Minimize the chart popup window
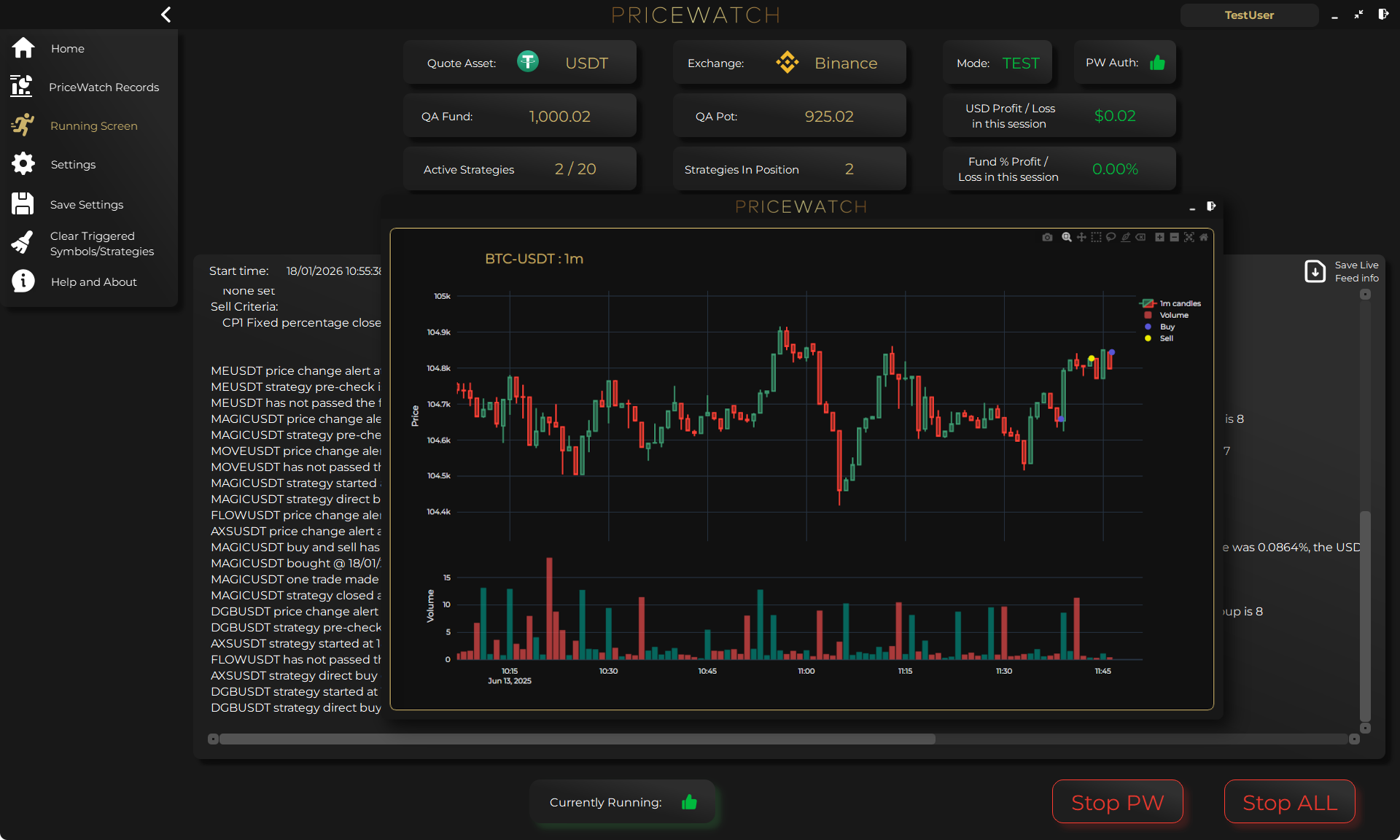1400x840 pixels. tap(1192, 208)
